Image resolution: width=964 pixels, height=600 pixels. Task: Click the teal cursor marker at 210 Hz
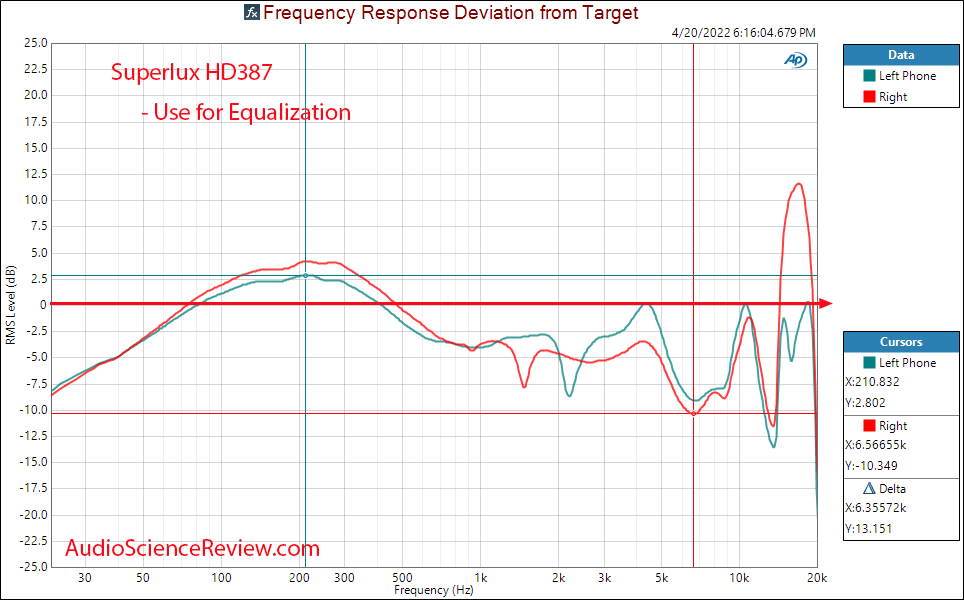(306, 275)
